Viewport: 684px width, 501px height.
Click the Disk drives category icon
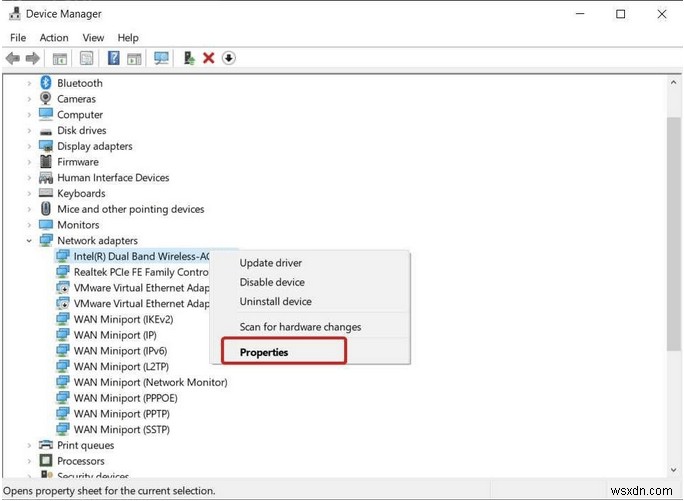[x=46, y=131]
